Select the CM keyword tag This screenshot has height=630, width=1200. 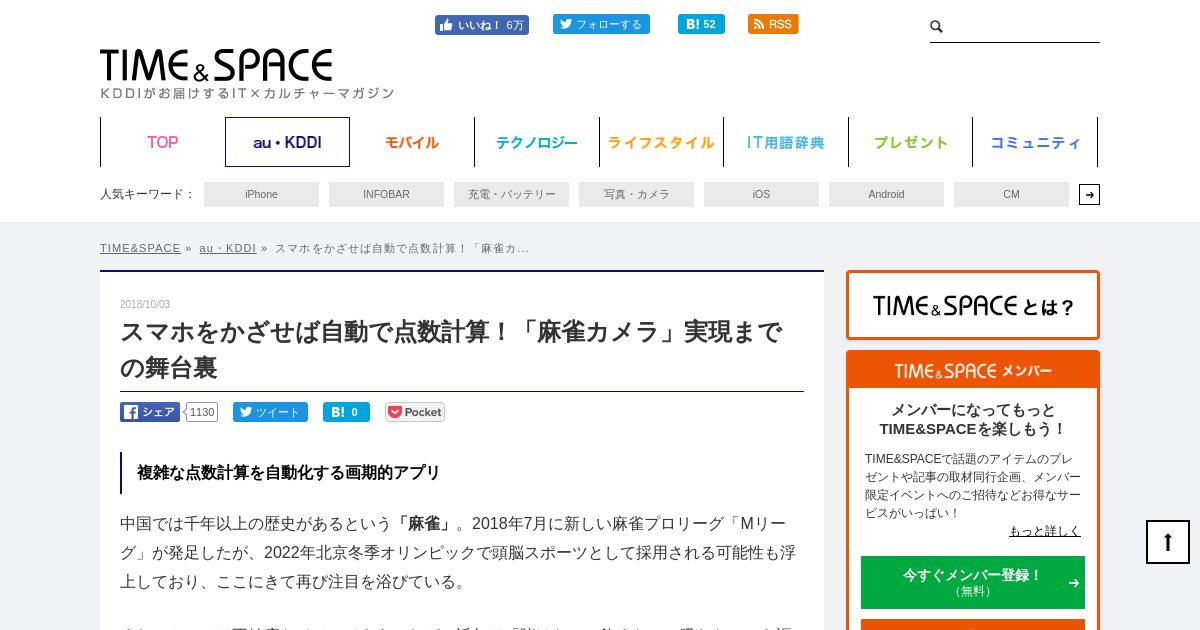(1011, 194)
